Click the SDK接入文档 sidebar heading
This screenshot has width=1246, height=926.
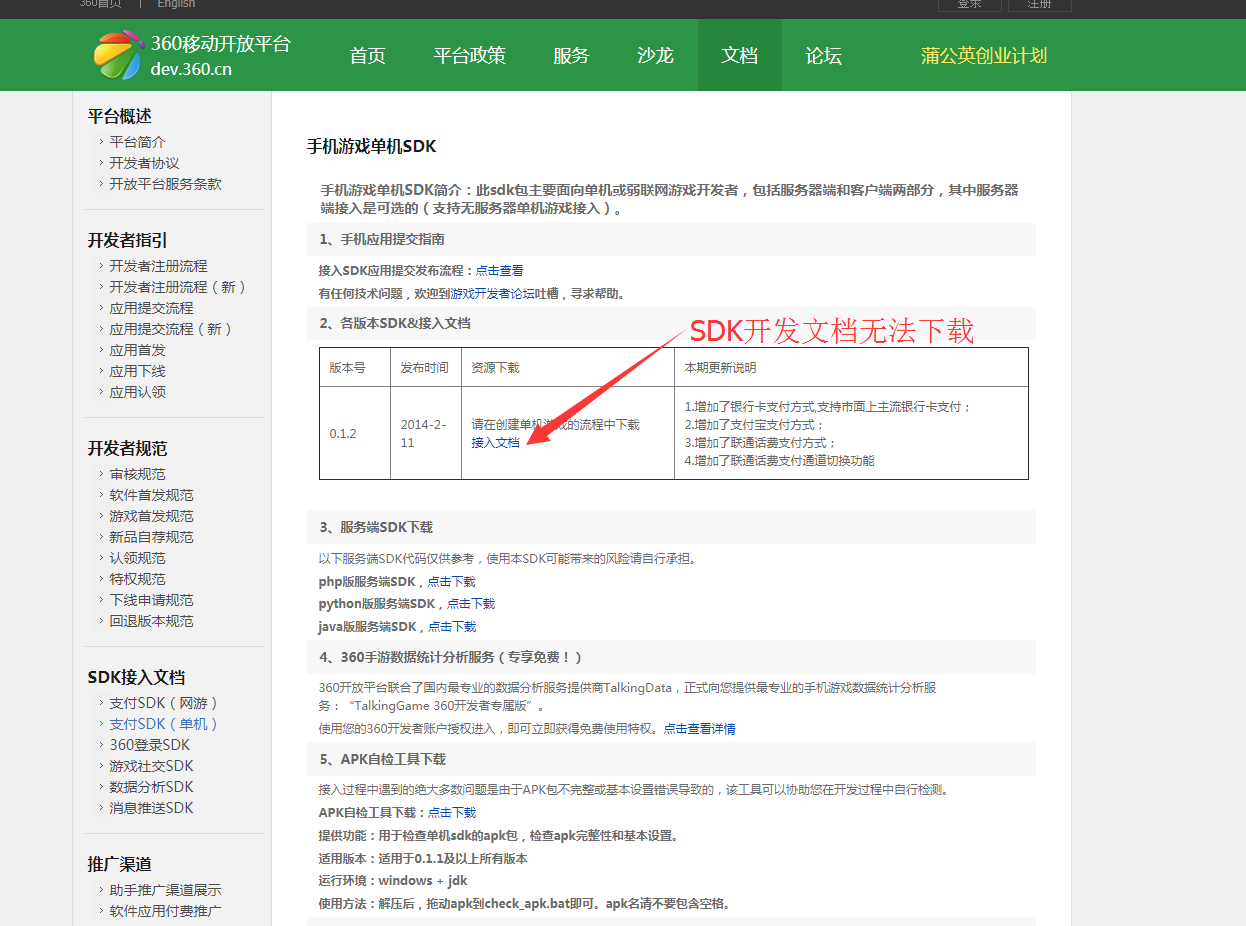(136, 677)
